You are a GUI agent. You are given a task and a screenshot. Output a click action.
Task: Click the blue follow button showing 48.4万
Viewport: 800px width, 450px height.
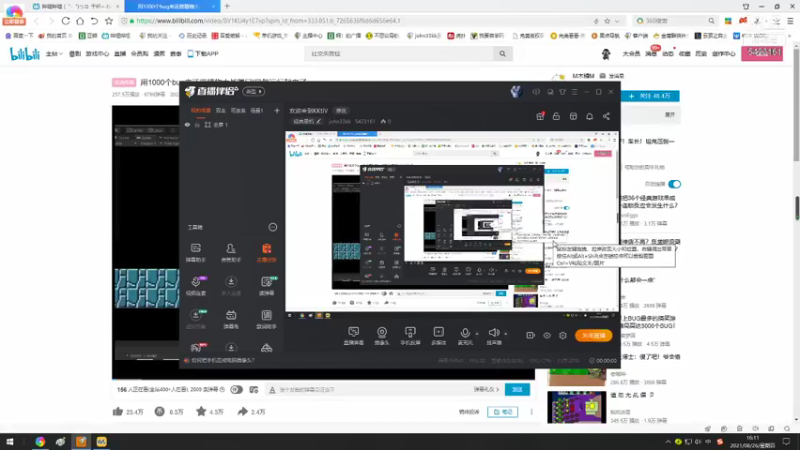pos(650,96)
